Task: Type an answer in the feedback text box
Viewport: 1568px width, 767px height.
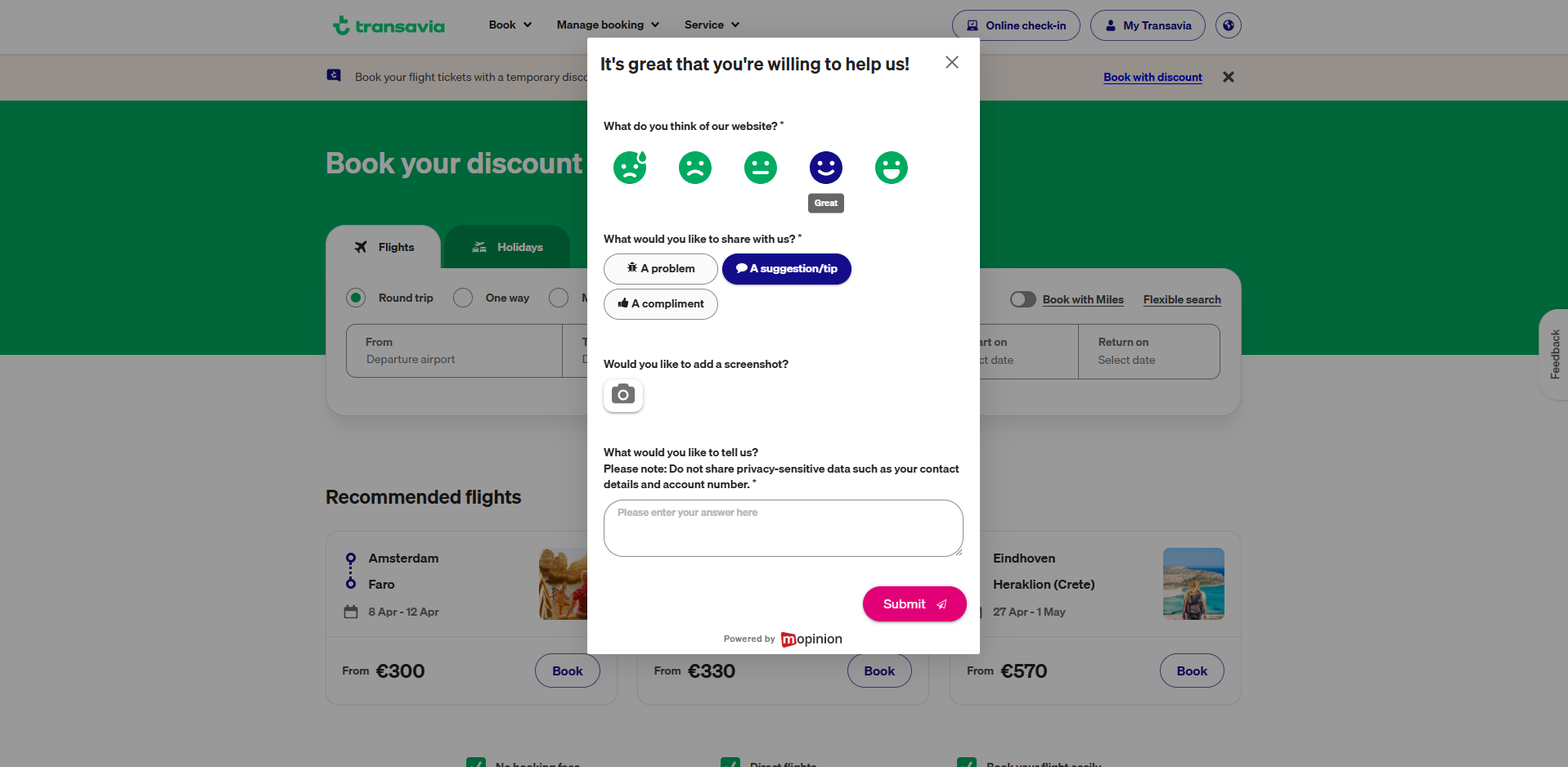Action: 782,527
